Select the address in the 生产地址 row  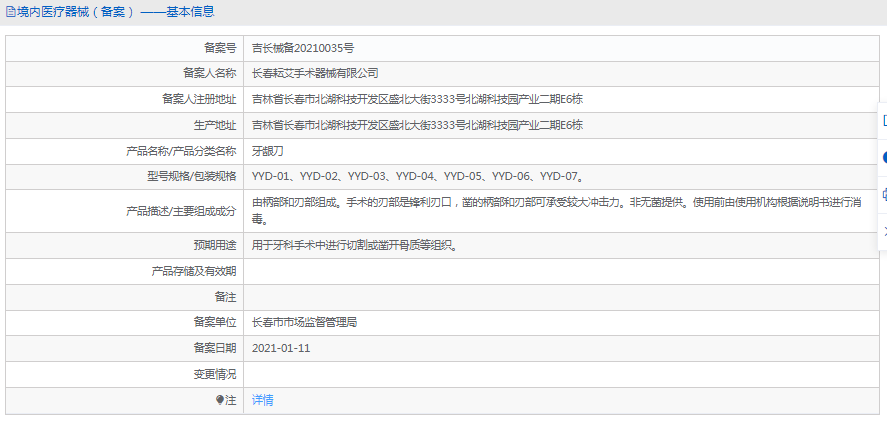coord(417,126)
